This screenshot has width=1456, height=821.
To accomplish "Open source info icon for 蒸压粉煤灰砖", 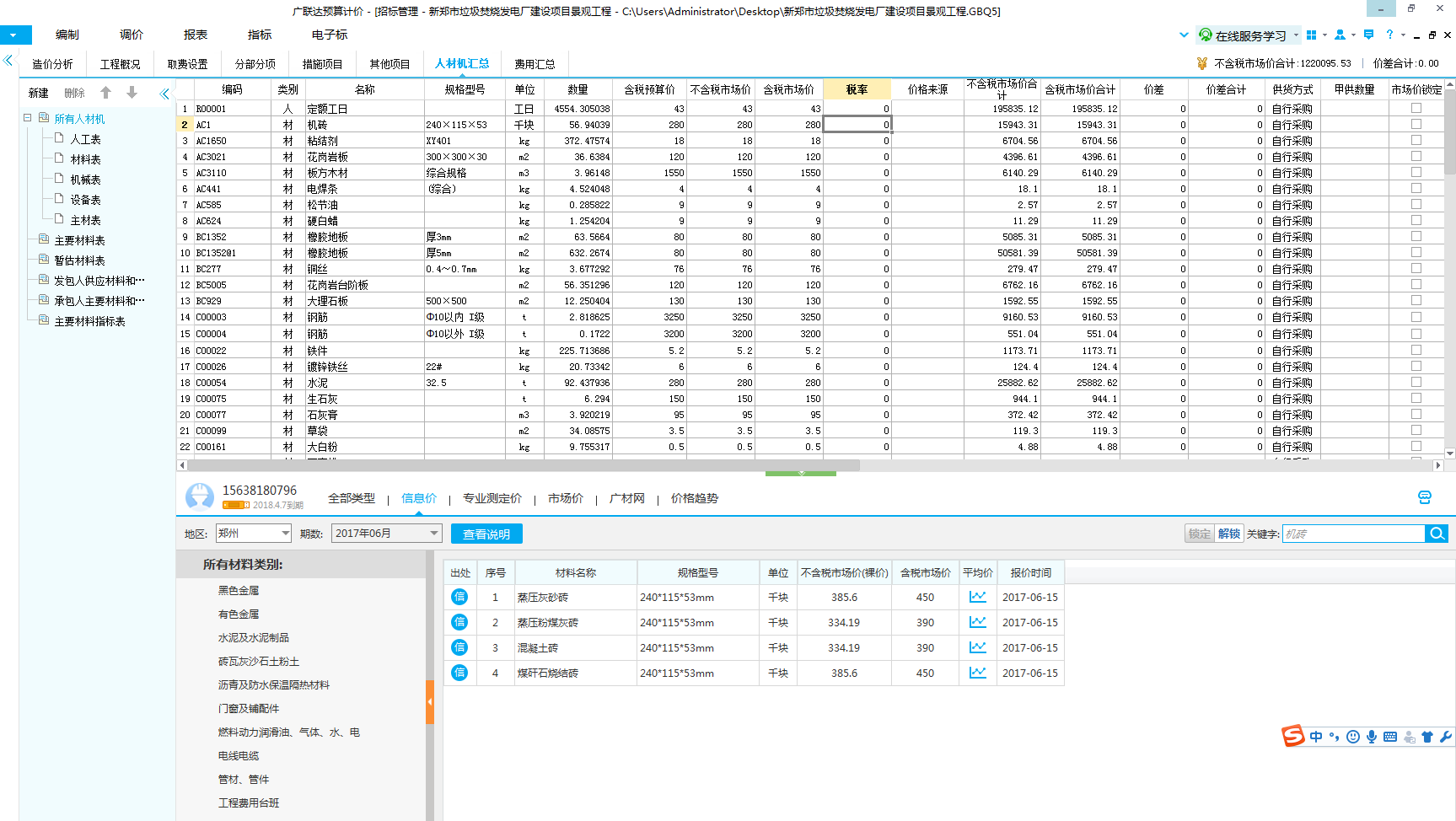I will point(459,622).
